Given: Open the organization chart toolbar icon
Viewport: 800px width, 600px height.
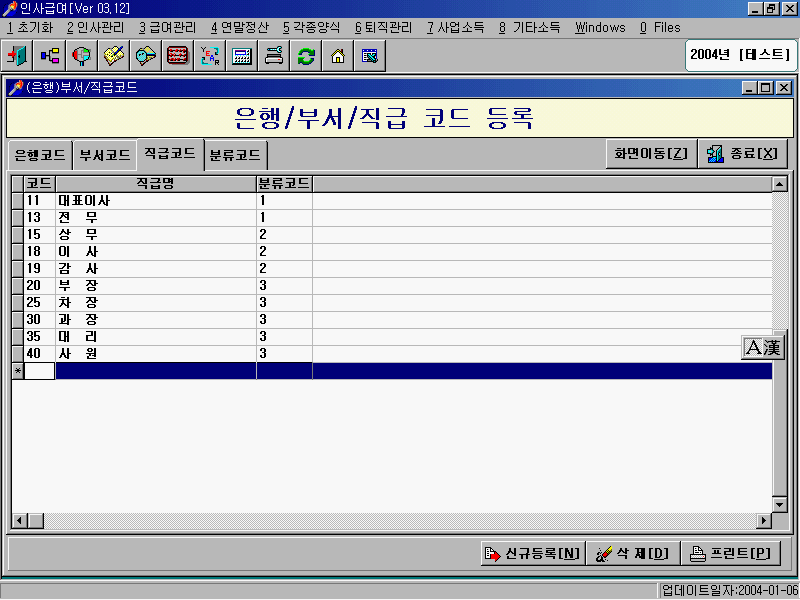Looking at the screenshot, I should 49,56.
